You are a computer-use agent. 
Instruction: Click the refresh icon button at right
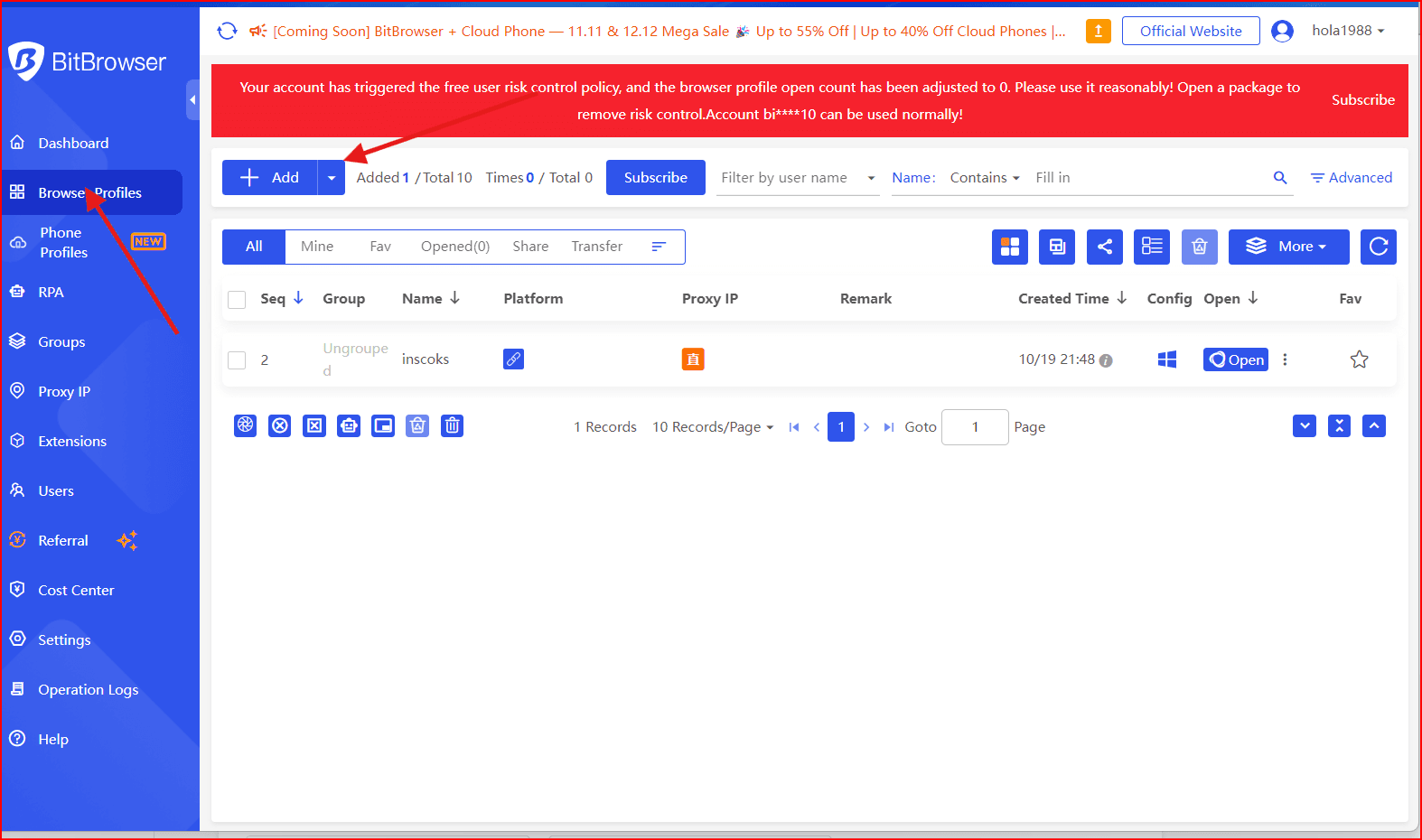click(x=1378, y=247)
